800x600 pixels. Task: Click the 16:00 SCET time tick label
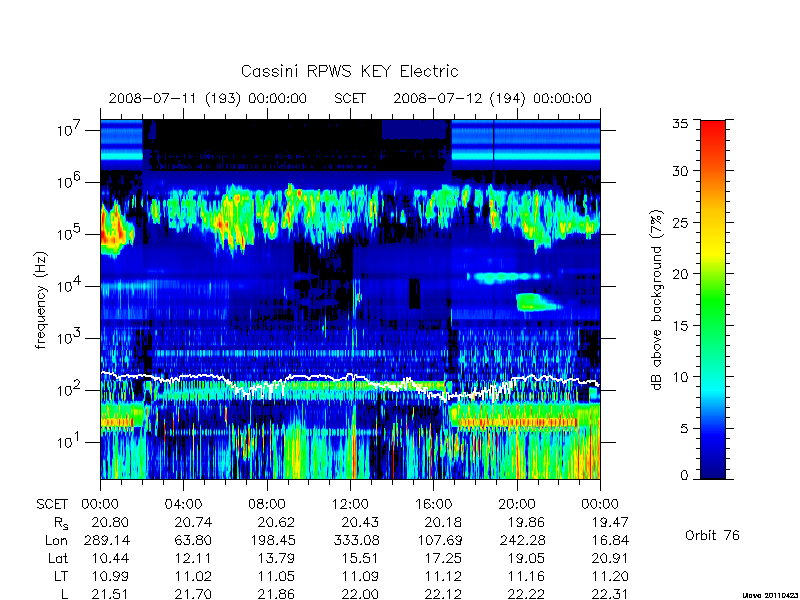433,504
